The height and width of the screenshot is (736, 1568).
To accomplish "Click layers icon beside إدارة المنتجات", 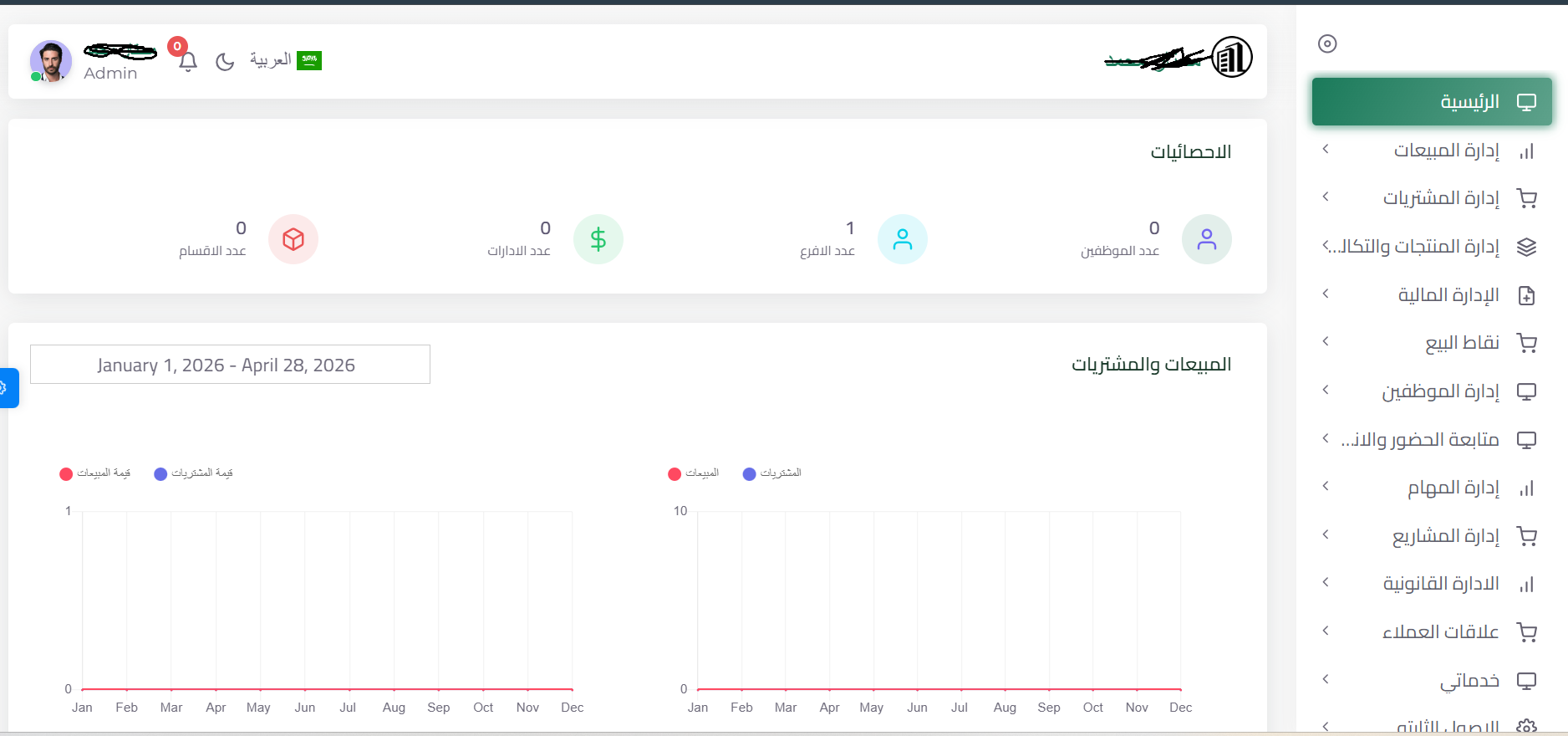I will click(x=1526, y=247).
